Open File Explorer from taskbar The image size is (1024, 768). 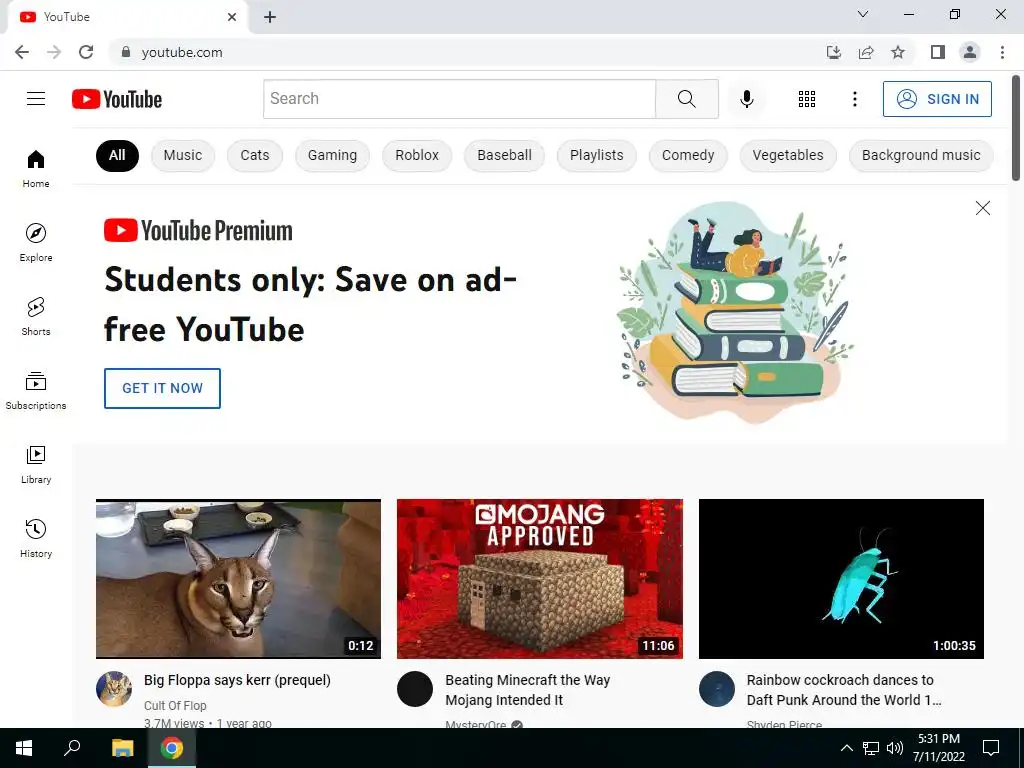(x=122, y=748)
